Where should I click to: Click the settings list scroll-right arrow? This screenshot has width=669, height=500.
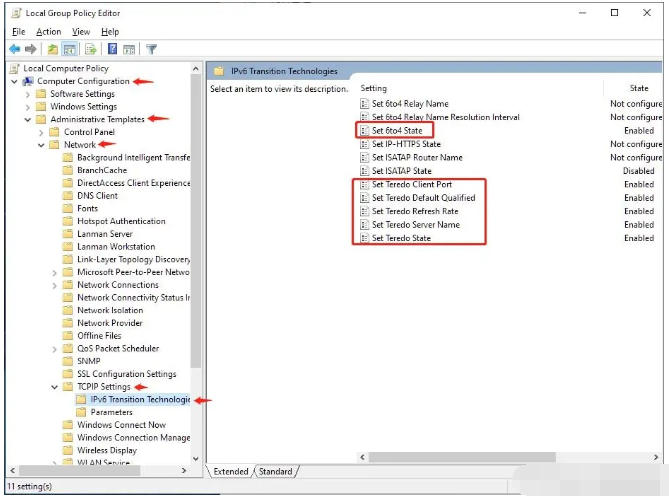pos(656,457)
